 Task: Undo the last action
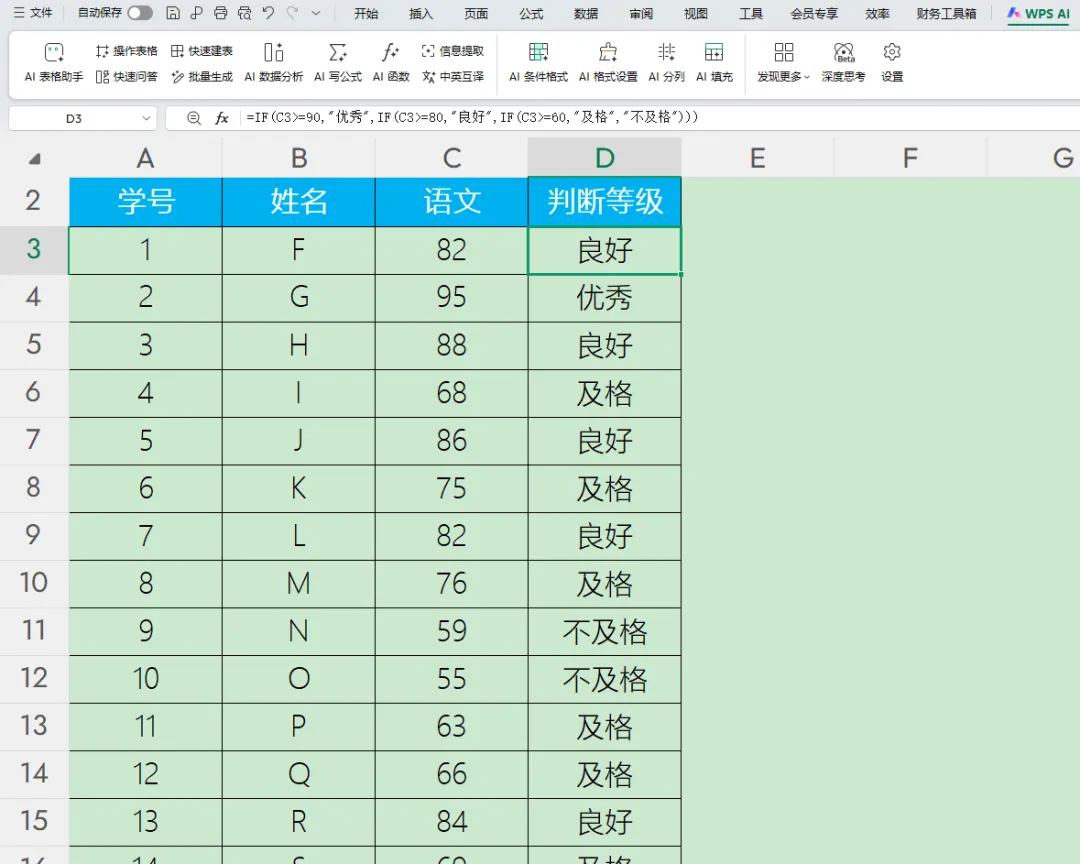[x=269, y=13]
